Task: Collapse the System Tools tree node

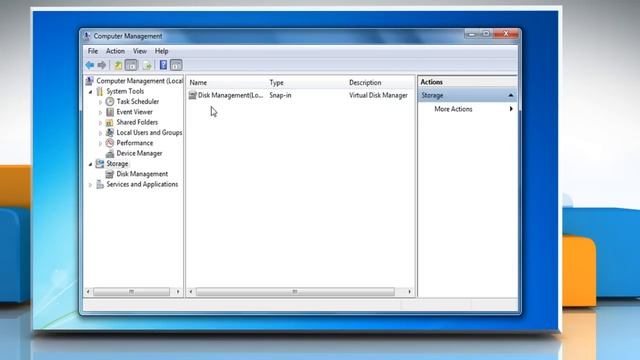Action: pos(90,92)
